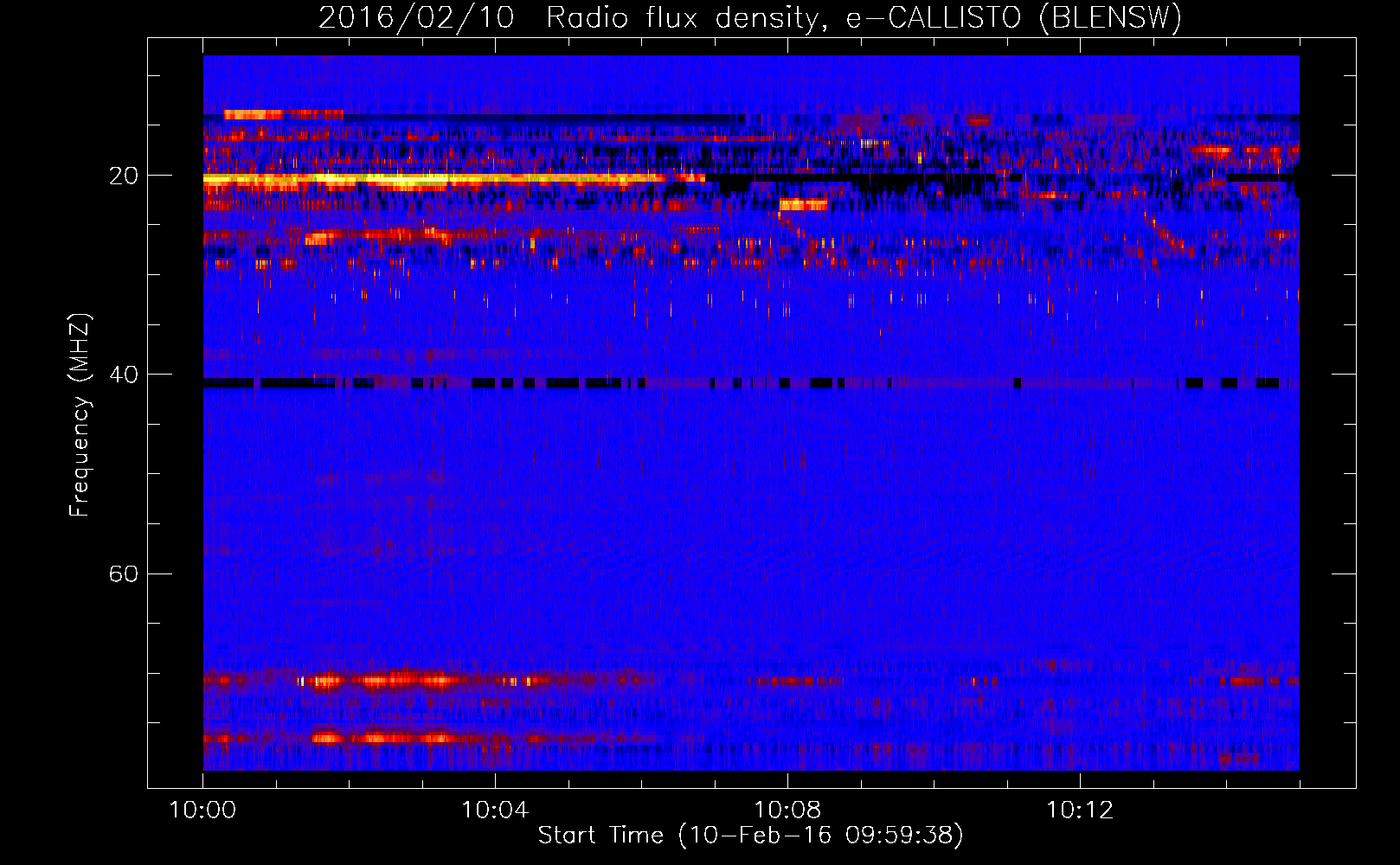The height and width of the screenshot is (865, 1400).
Task: Click the Frequency (MHZ) axis label
Action: click(79, 415)
